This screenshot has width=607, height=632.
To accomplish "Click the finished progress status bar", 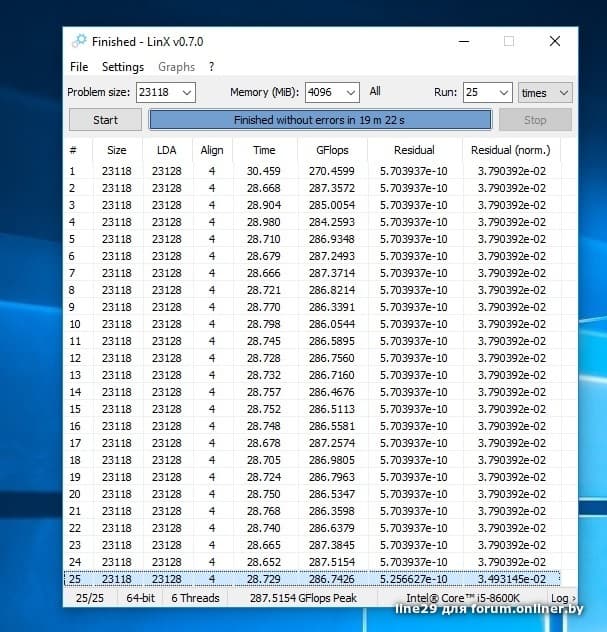I will coord(320,120).
